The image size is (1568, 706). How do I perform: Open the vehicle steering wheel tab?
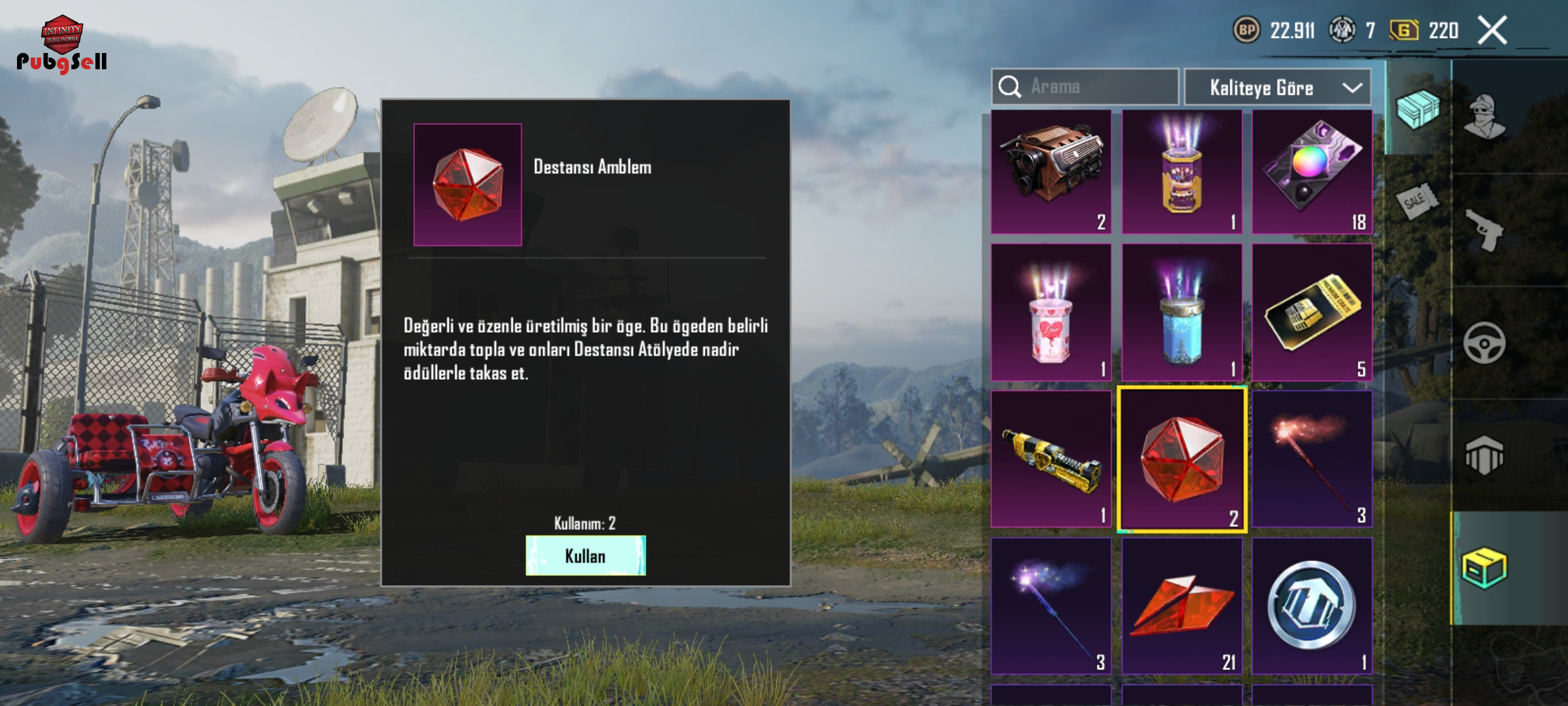[1484, 343]
